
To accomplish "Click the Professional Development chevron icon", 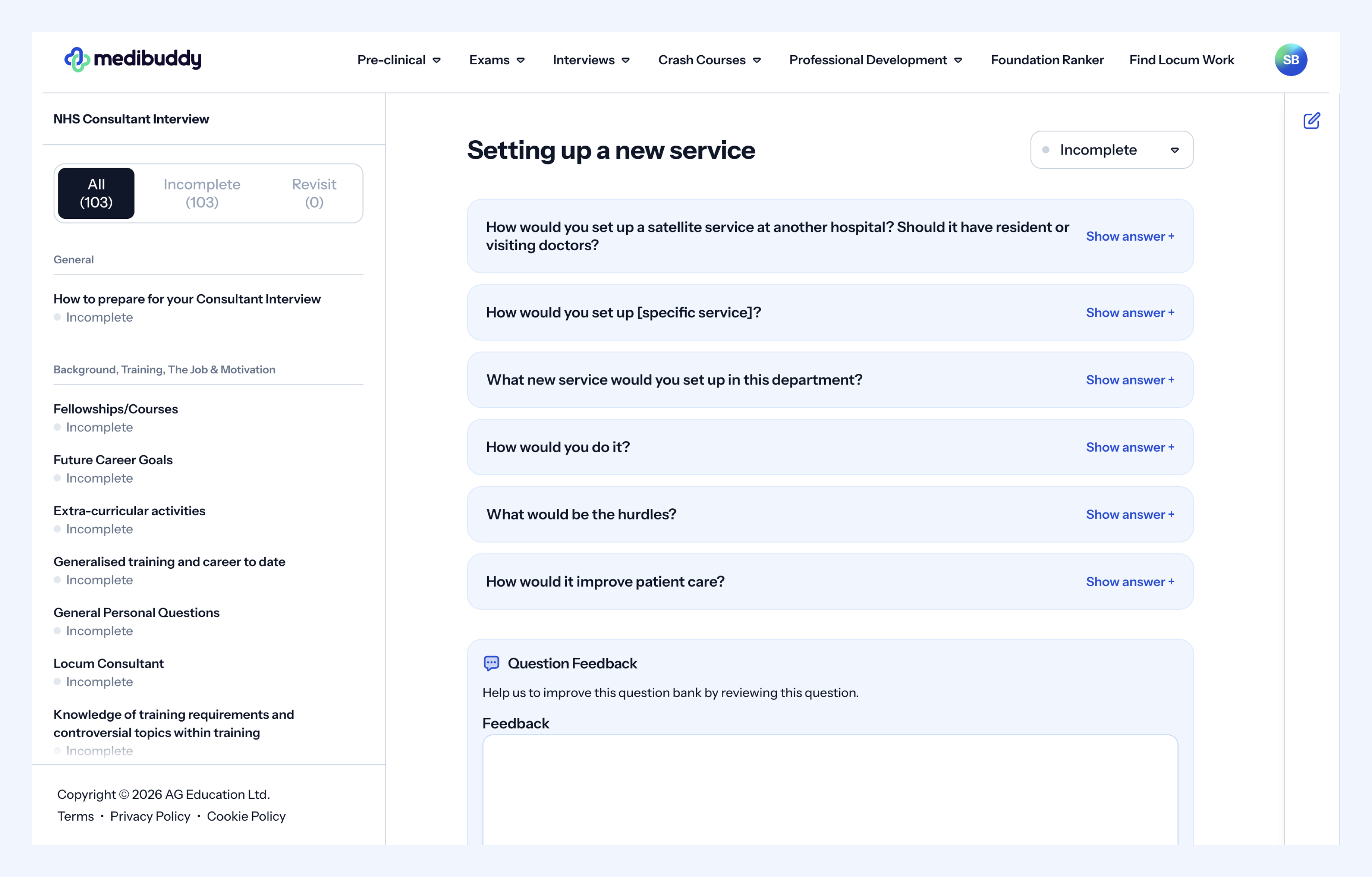I will tap(958, 60).
